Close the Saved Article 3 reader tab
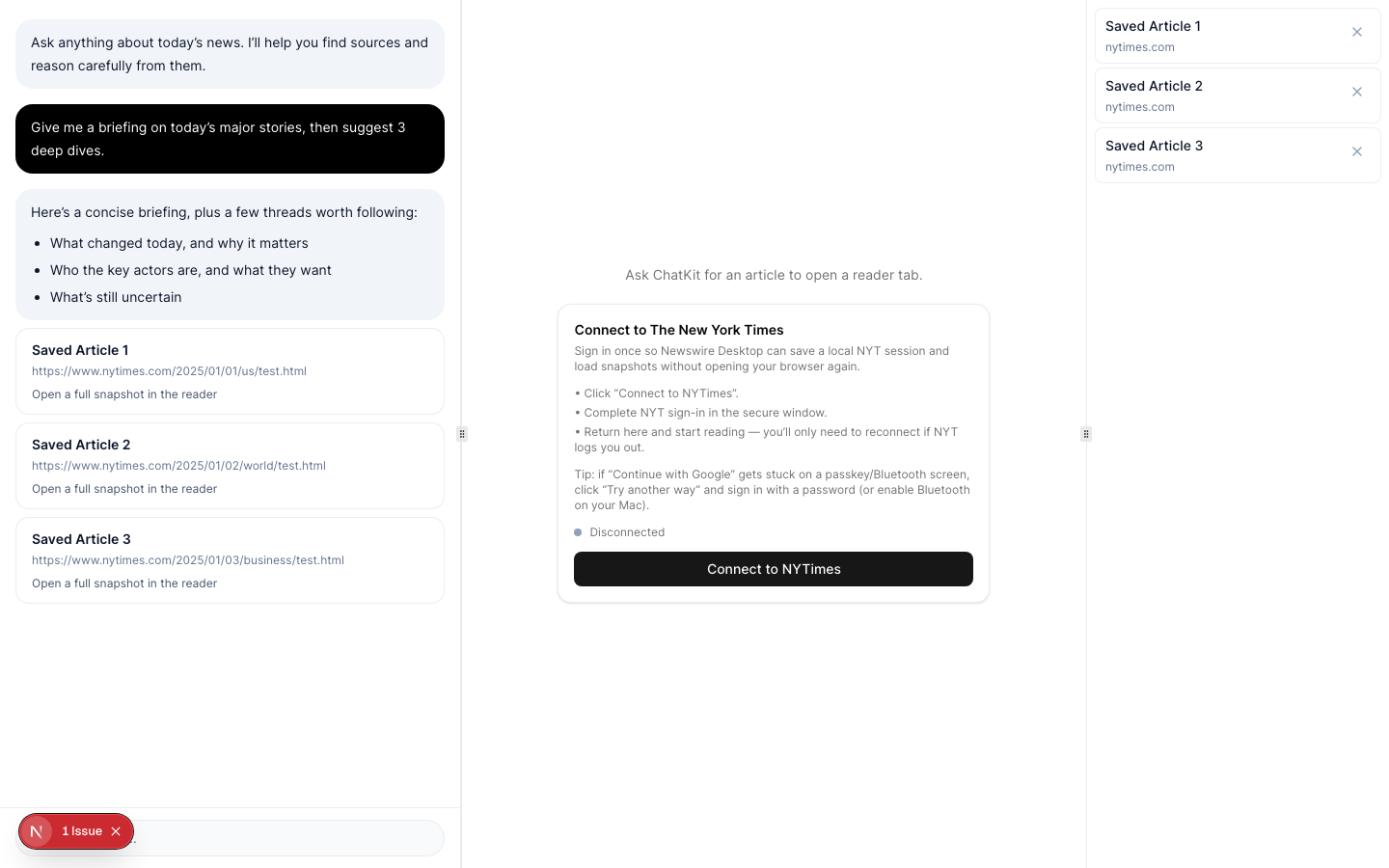 coord(1357,151)
